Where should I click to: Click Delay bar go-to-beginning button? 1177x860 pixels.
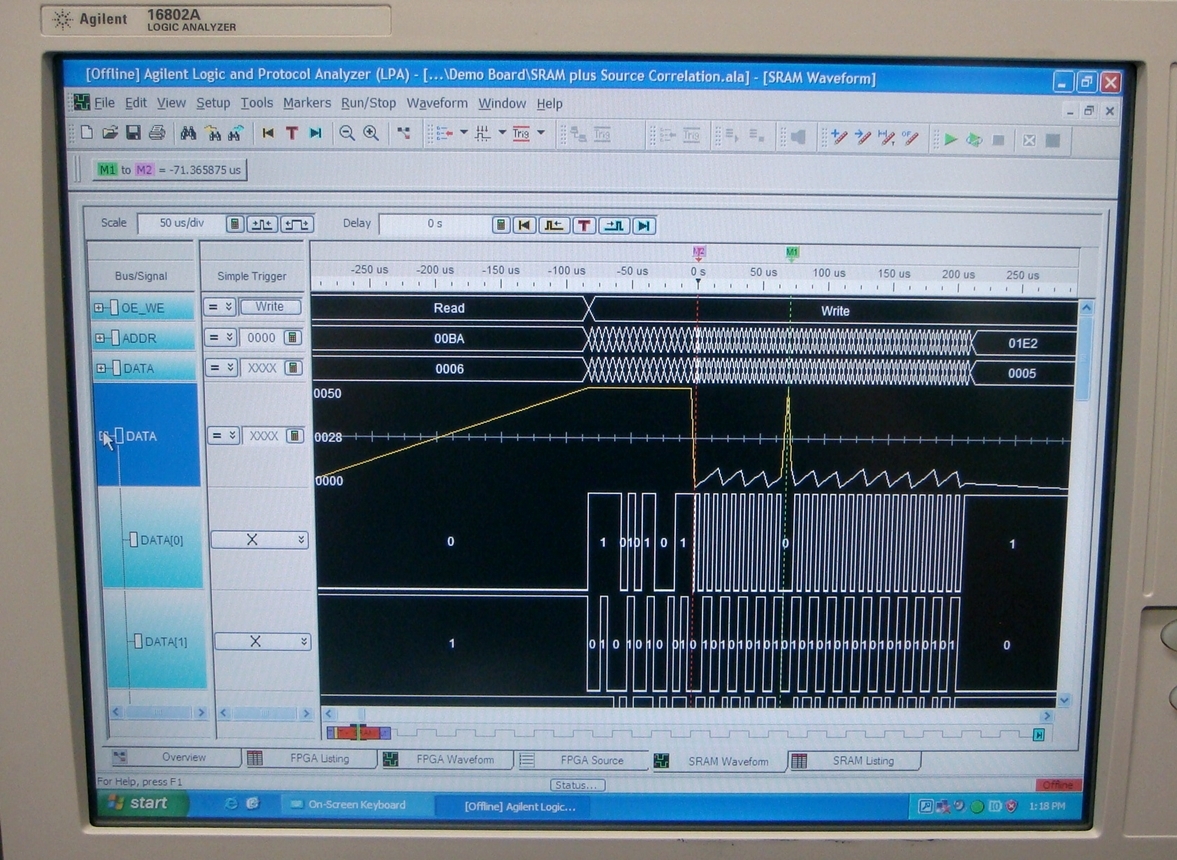(525, 225)
